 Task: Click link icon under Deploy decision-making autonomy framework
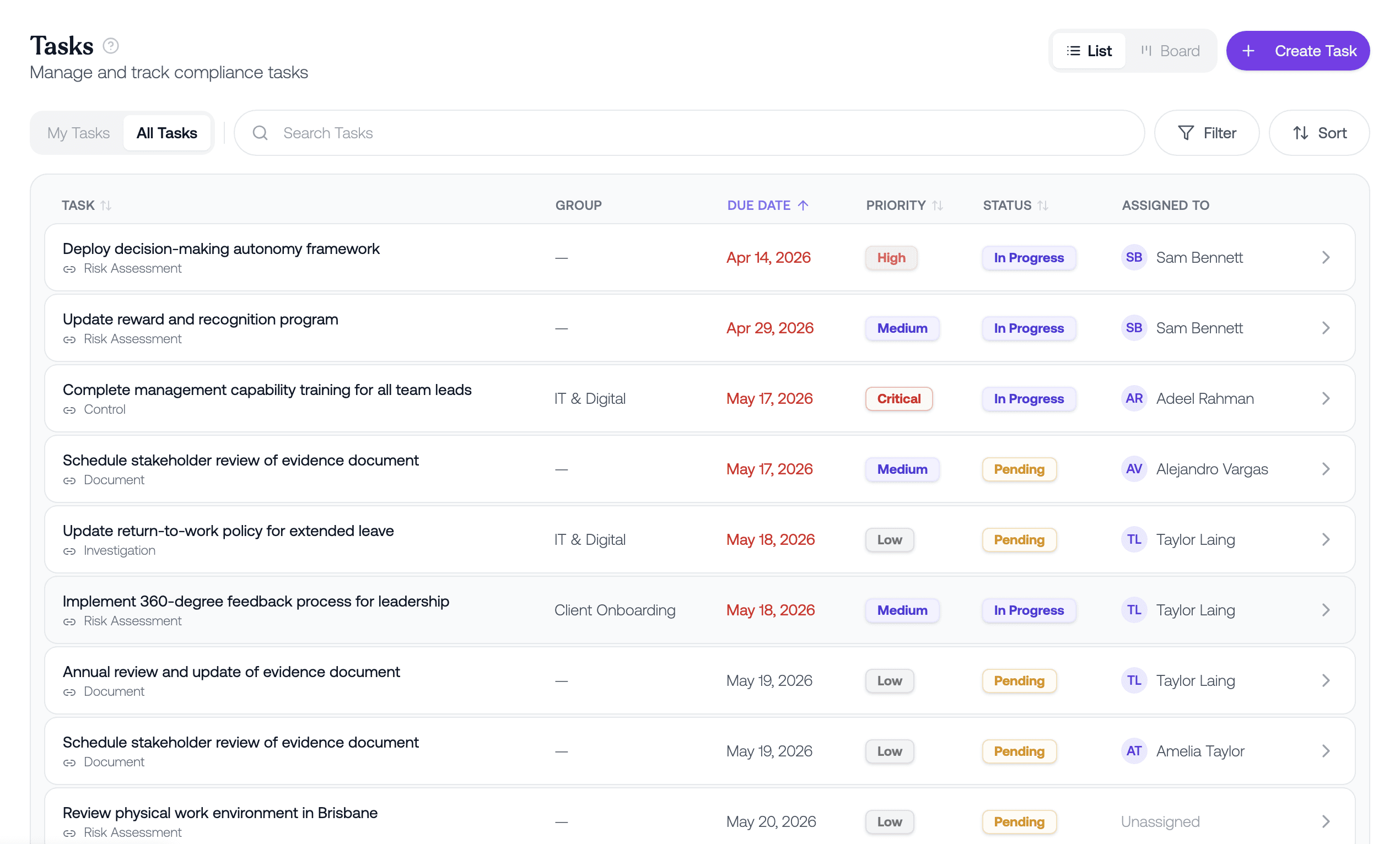click(x=69, y=269)
